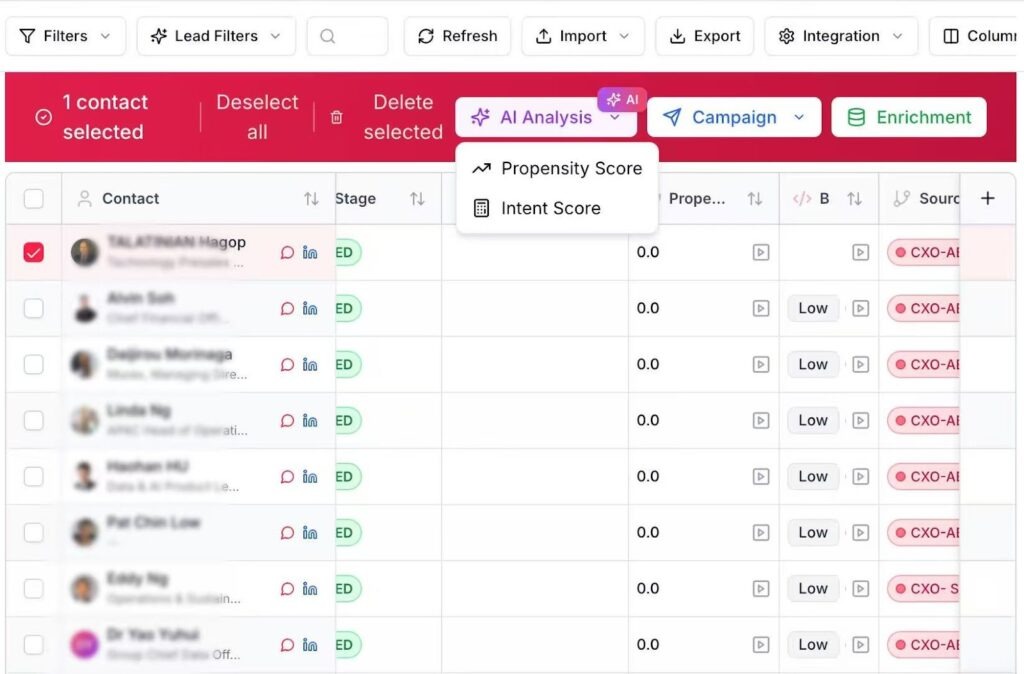Open the Campaign dropdown

(733, 118)
